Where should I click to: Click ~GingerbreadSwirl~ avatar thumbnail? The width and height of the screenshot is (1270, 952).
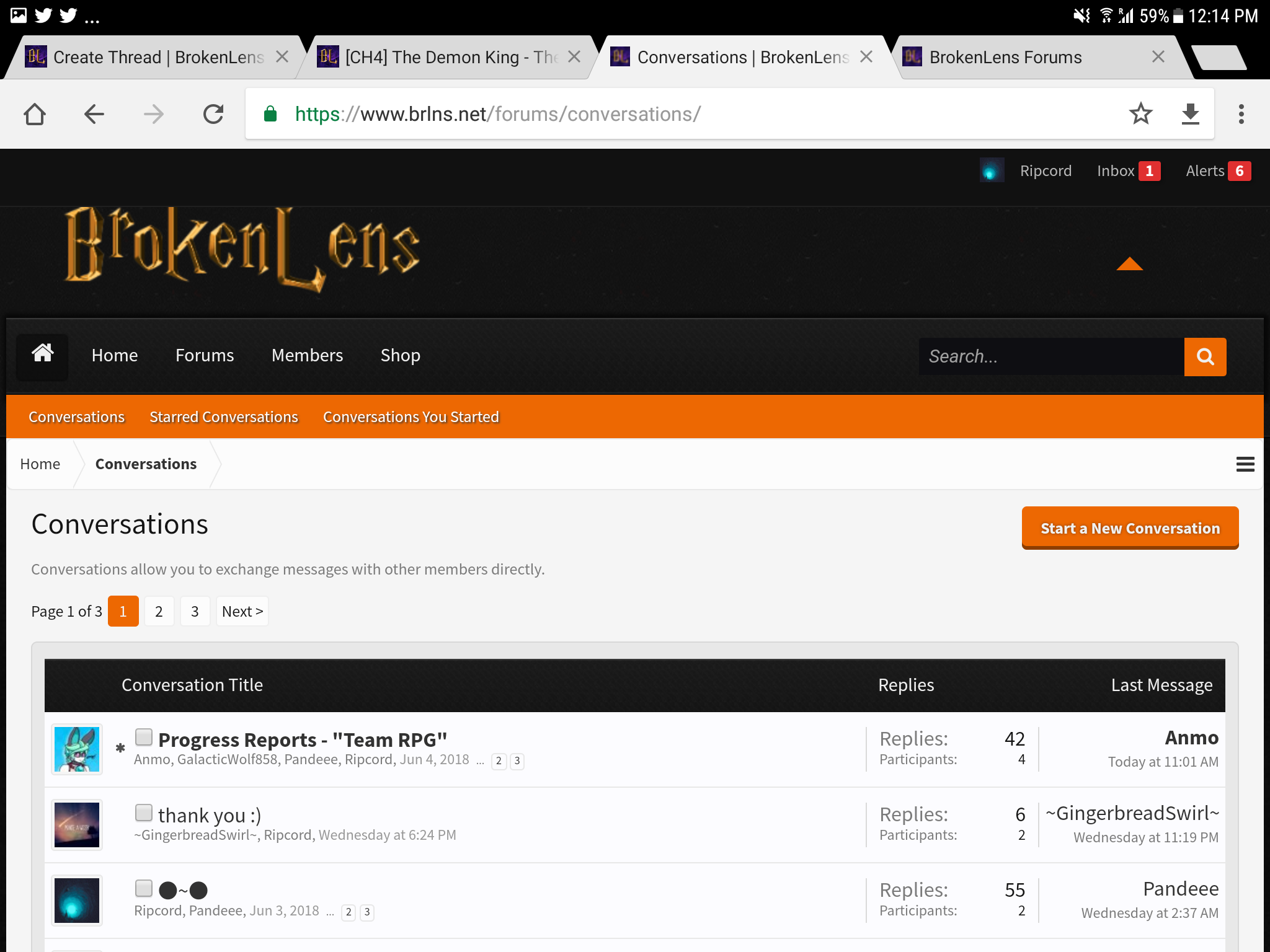(x=77, y=825)
